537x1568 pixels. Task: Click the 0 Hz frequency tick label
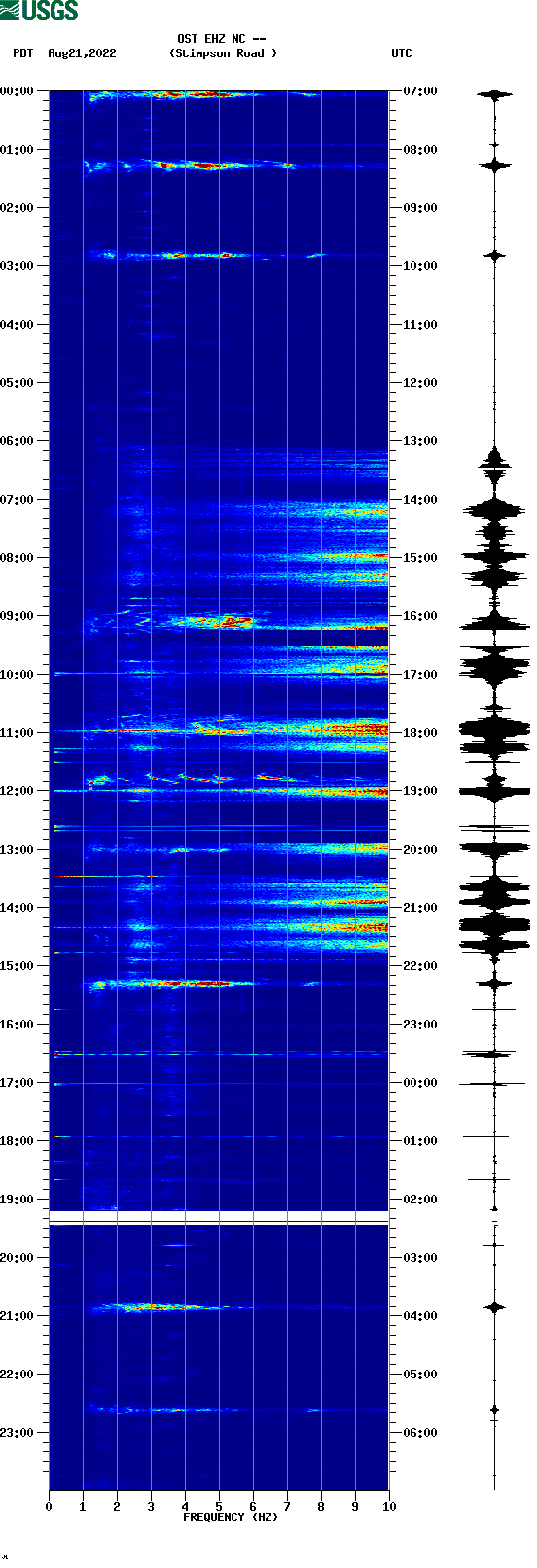point(49,1507)
